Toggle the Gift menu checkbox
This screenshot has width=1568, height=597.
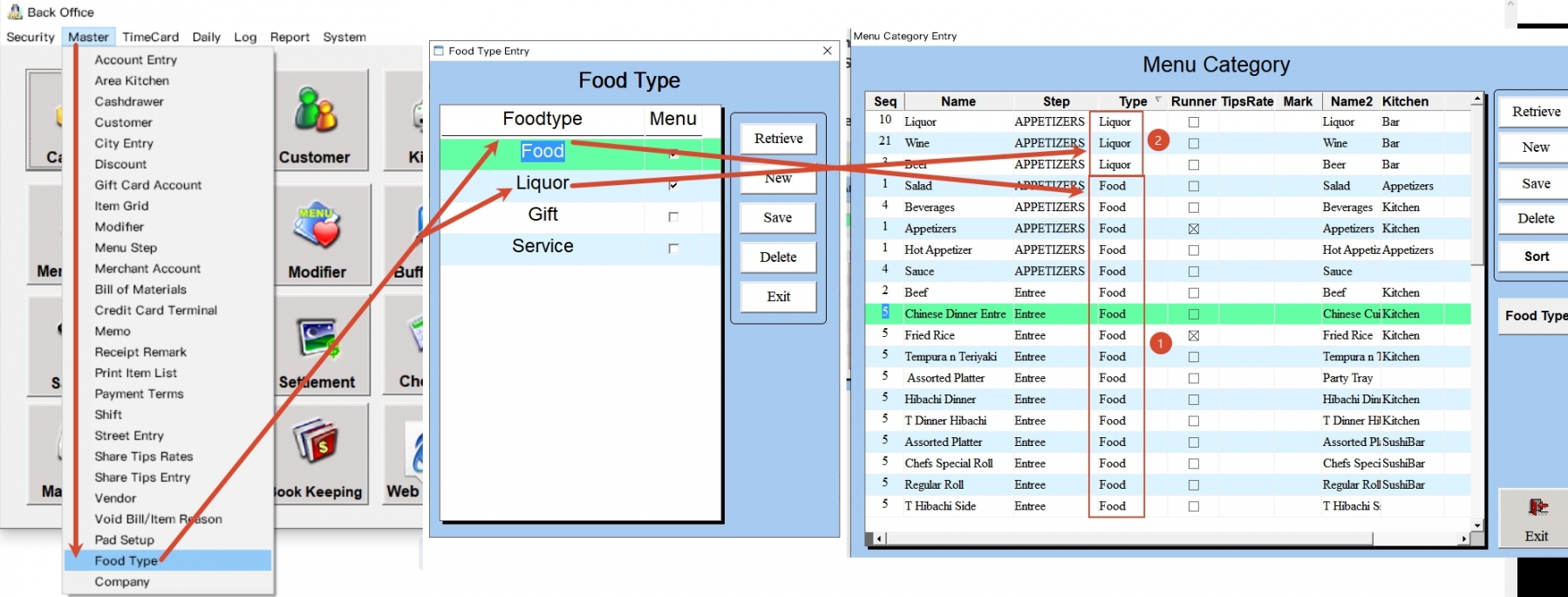click(x=673, y=216)
